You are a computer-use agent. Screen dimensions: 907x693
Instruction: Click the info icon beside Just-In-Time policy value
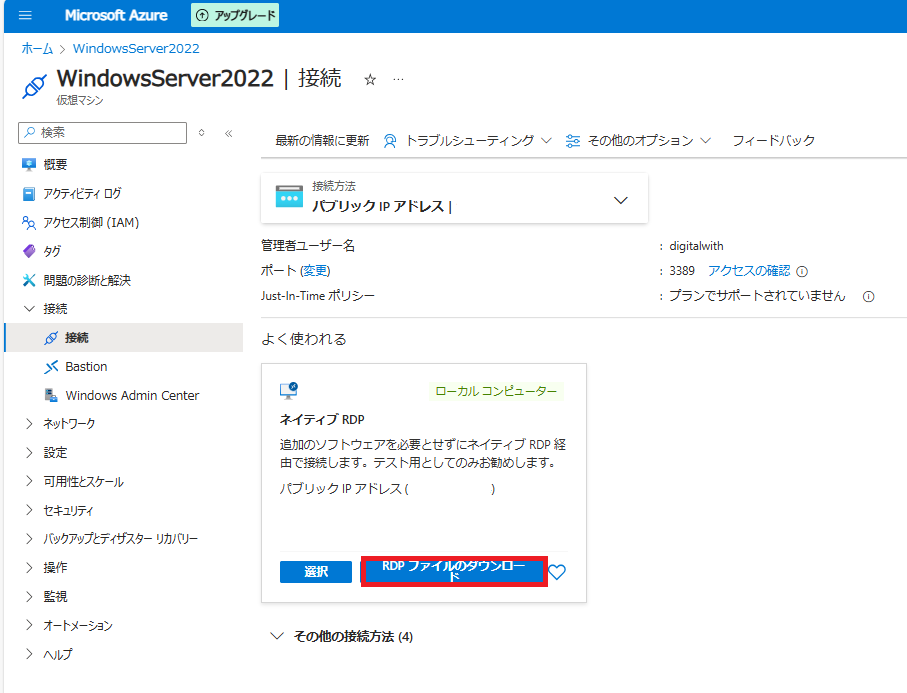[x=868, y=297]
